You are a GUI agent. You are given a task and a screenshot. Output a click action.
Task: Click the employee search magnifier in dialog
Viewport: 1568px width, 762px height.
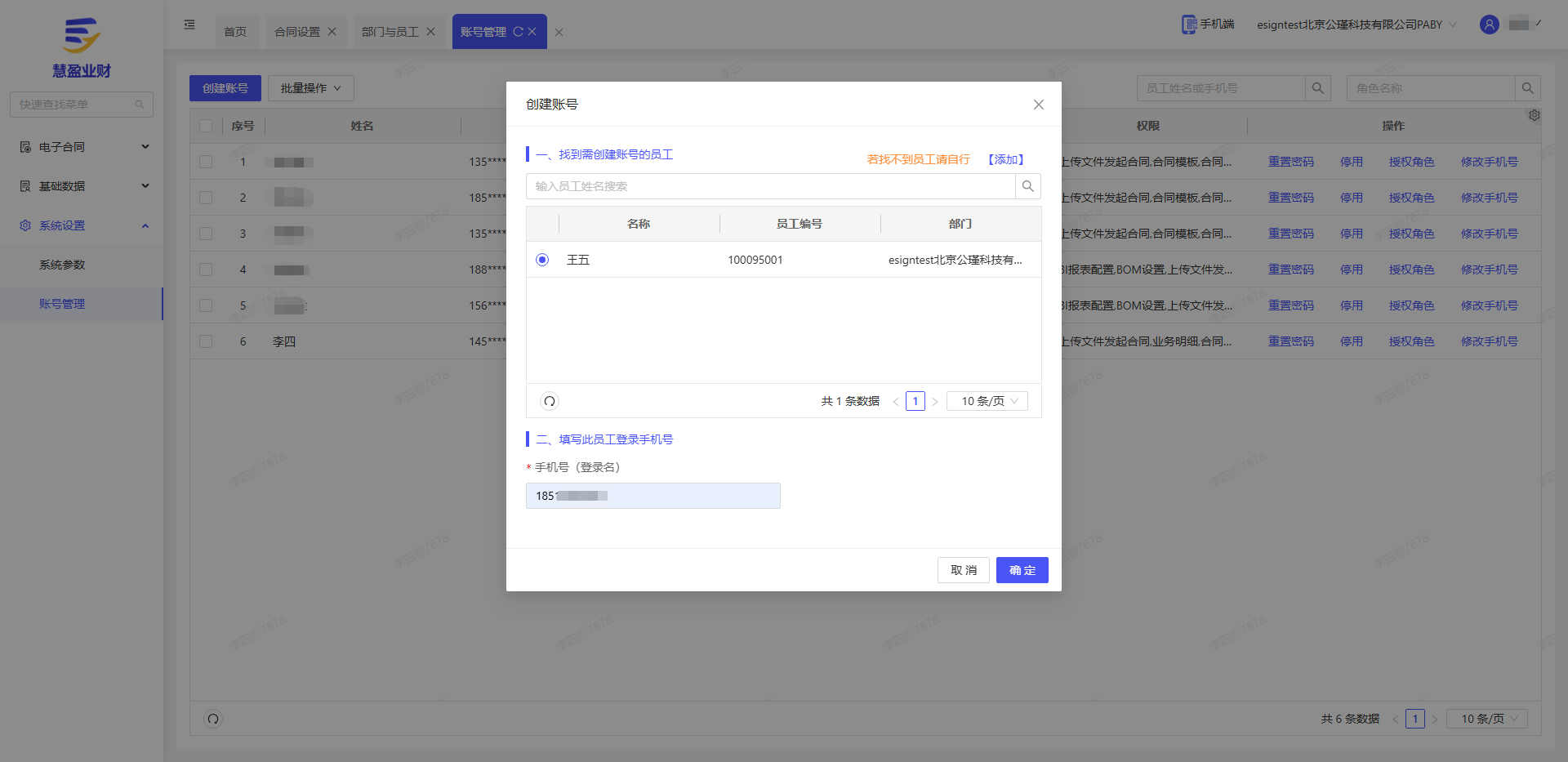tap(1028, 186)
